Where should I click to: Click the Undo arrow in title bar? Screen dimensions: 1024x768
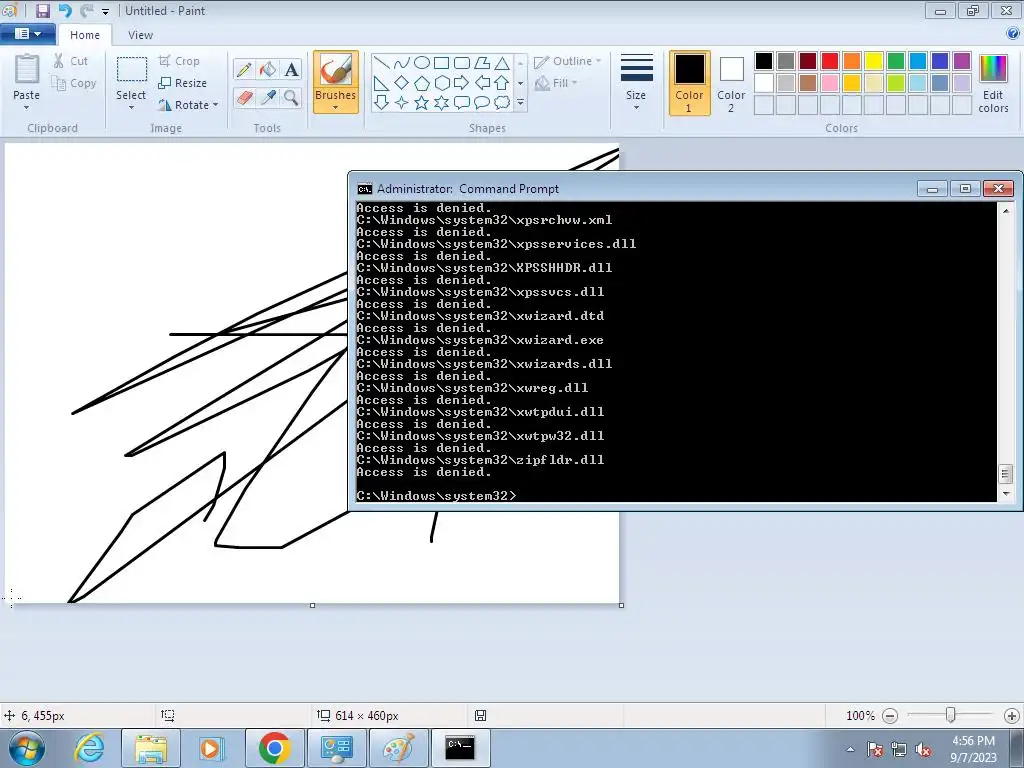[65, 10]
